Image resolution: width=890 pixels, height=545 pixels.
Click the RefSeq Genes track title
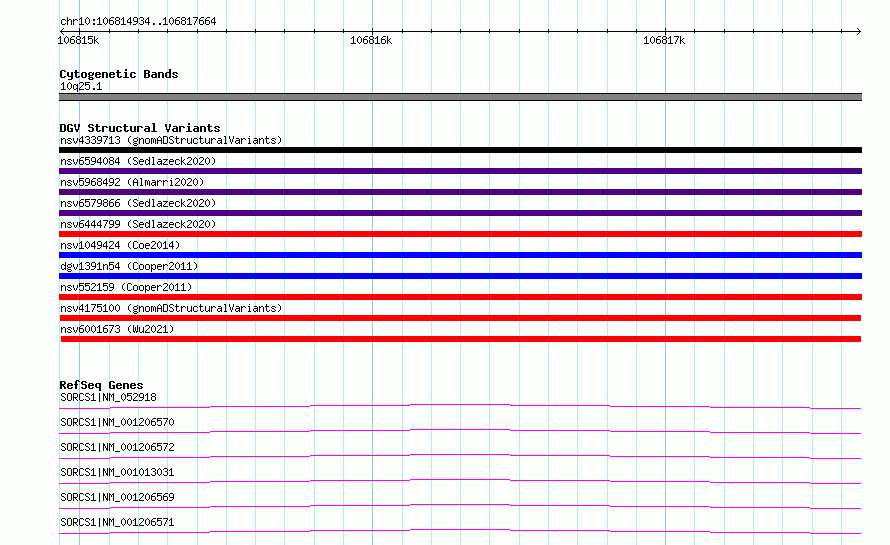click(x=101, y=385)
